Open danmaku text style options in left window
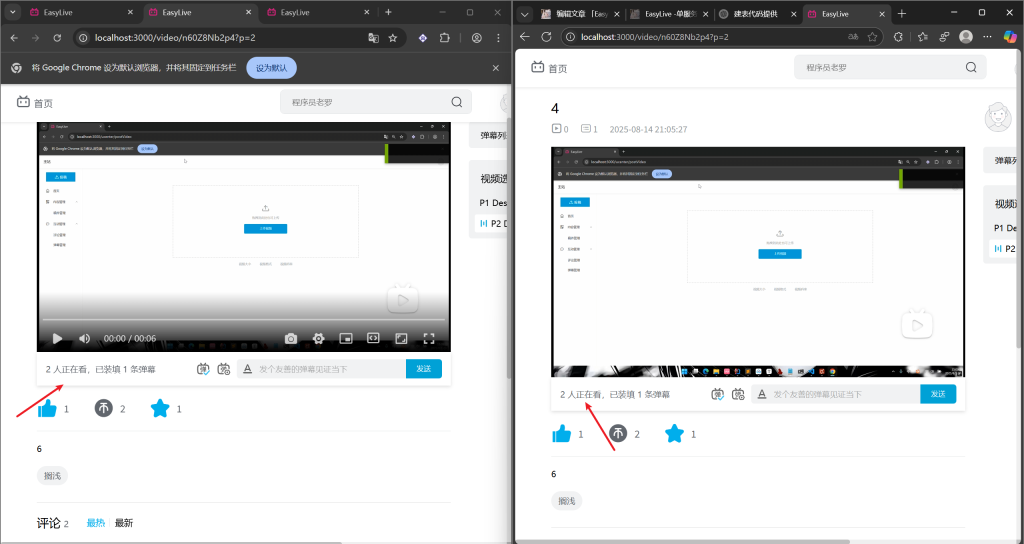The height and width of the screenshot is (544, 1024). coord(247,369)
